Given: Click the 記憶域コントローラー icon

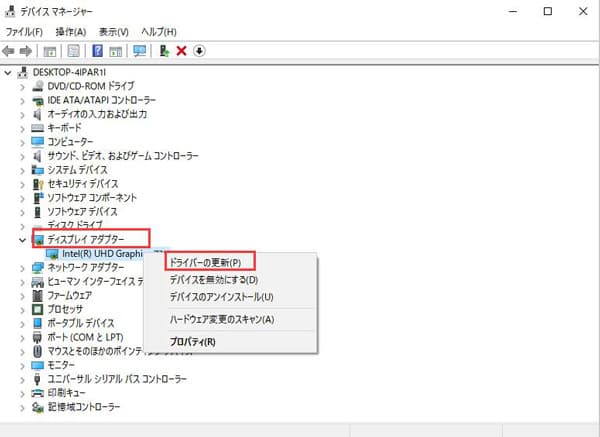Looking at the screenshot, I should pyautogui.click(x=38, y=407).
